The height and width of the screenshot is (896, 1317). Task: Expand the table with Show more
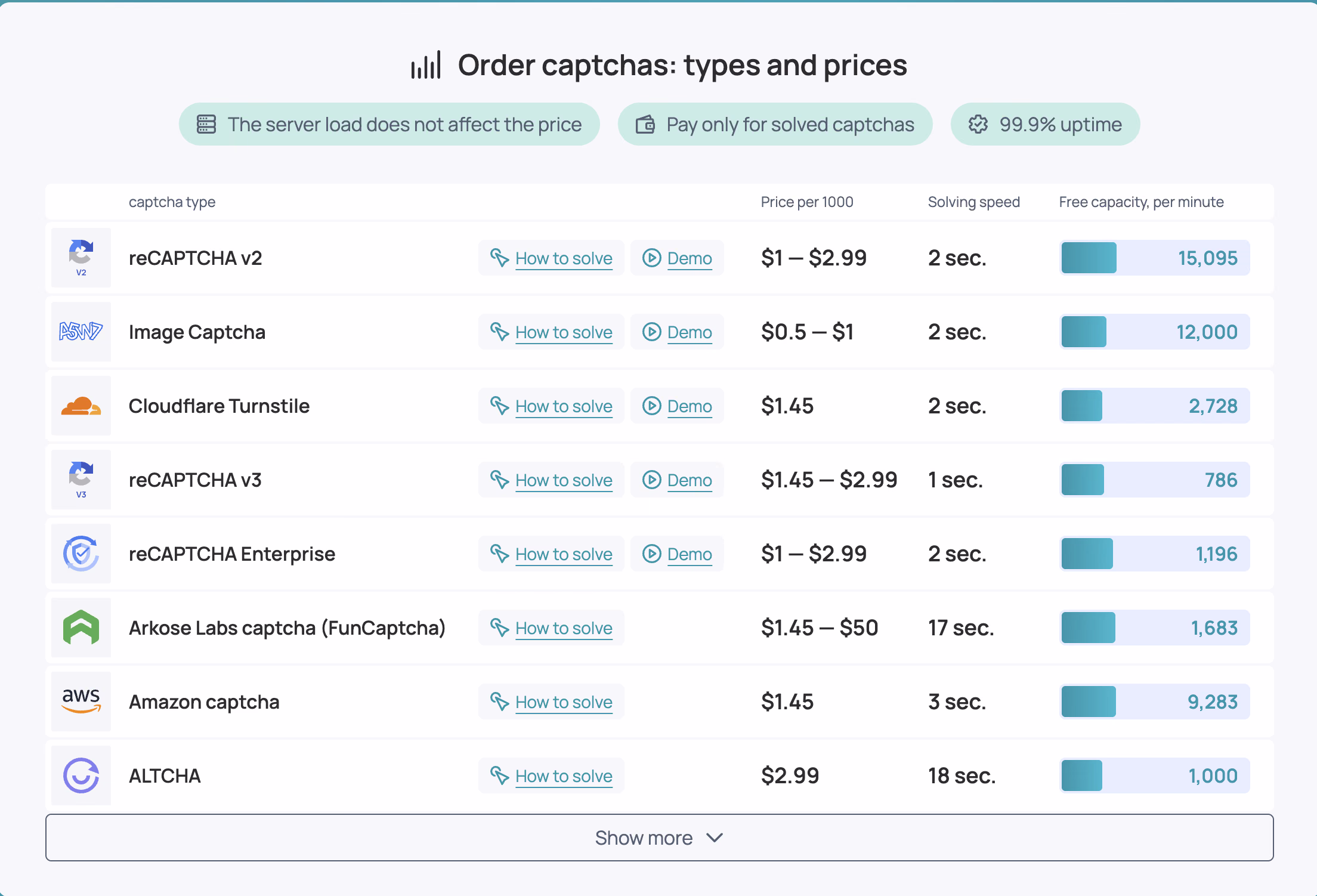659,838
